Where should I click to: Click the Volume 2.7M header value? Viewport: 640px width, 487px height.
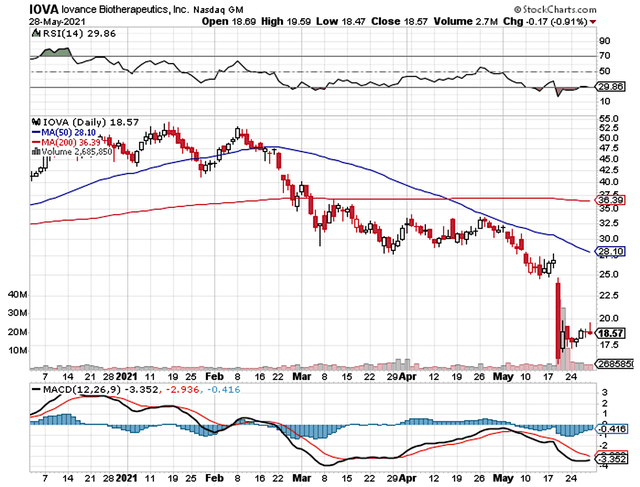click(465, 21)
